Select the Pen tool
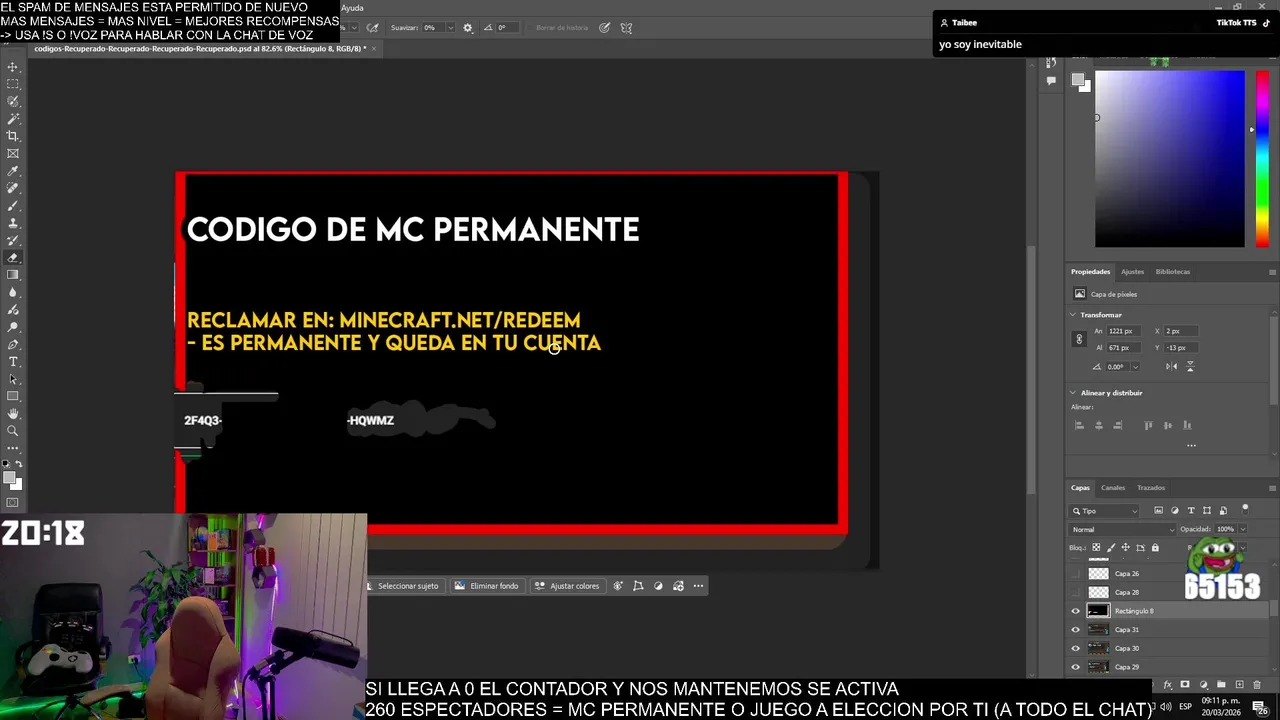 click(x=13, y=344)
